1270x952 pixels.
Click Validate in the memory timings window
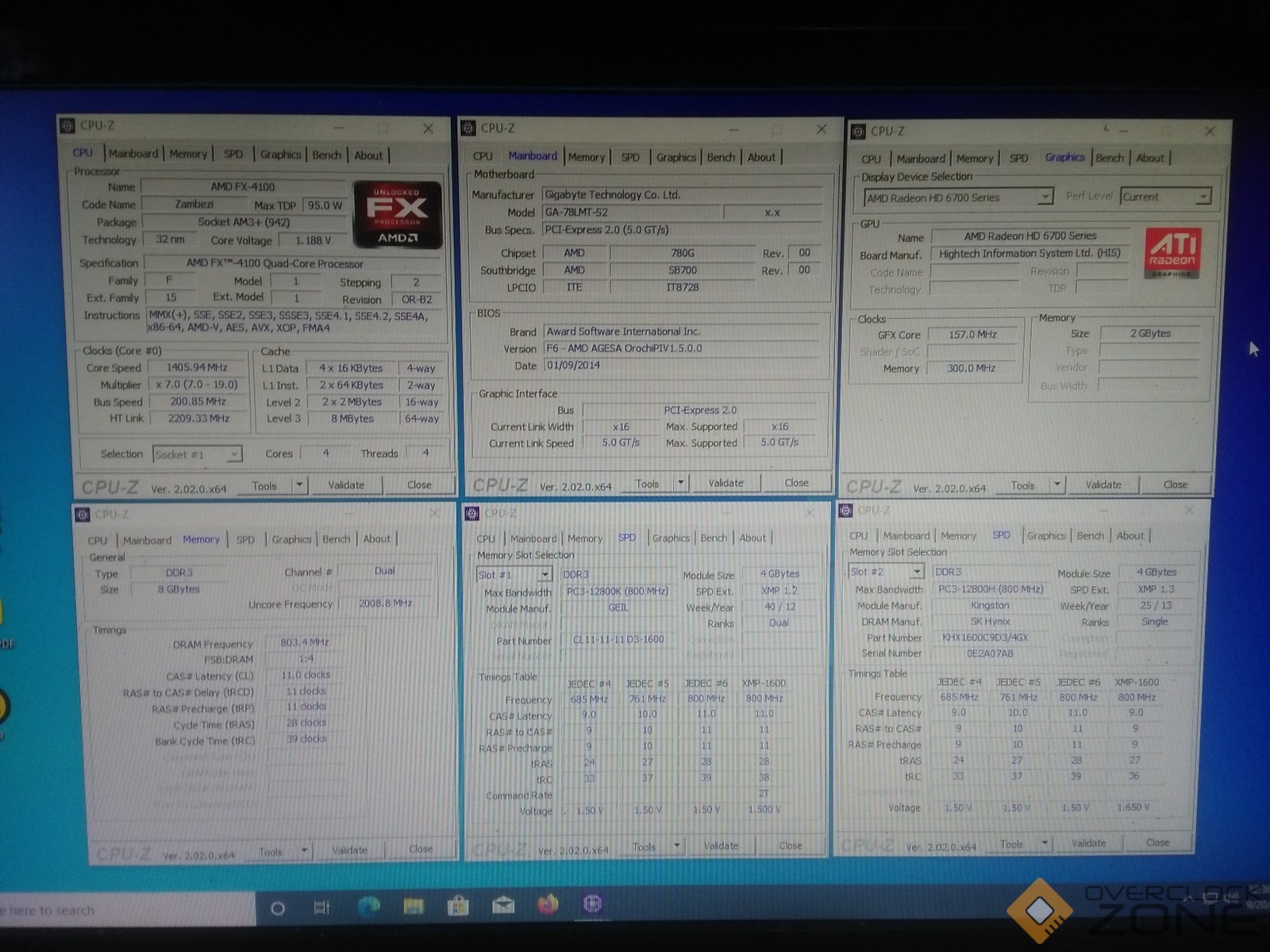pyautogui.click(x=349, y=850)
